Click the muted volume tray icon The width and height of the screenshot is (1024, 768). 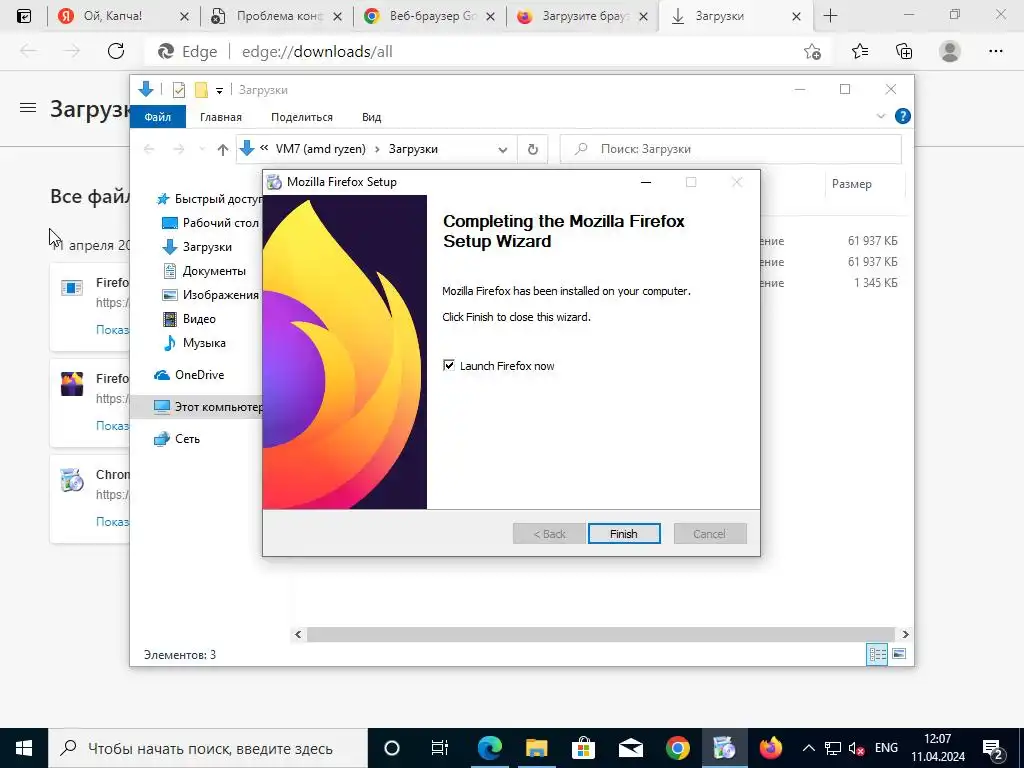click(x=856, y=748)
